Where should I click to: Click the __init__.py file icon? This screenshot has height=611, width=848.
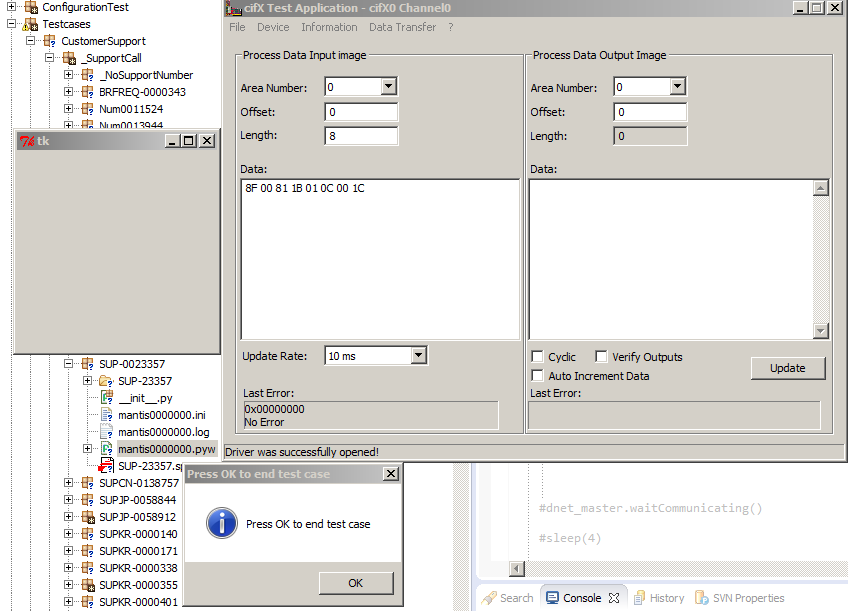tap(107, 398)
